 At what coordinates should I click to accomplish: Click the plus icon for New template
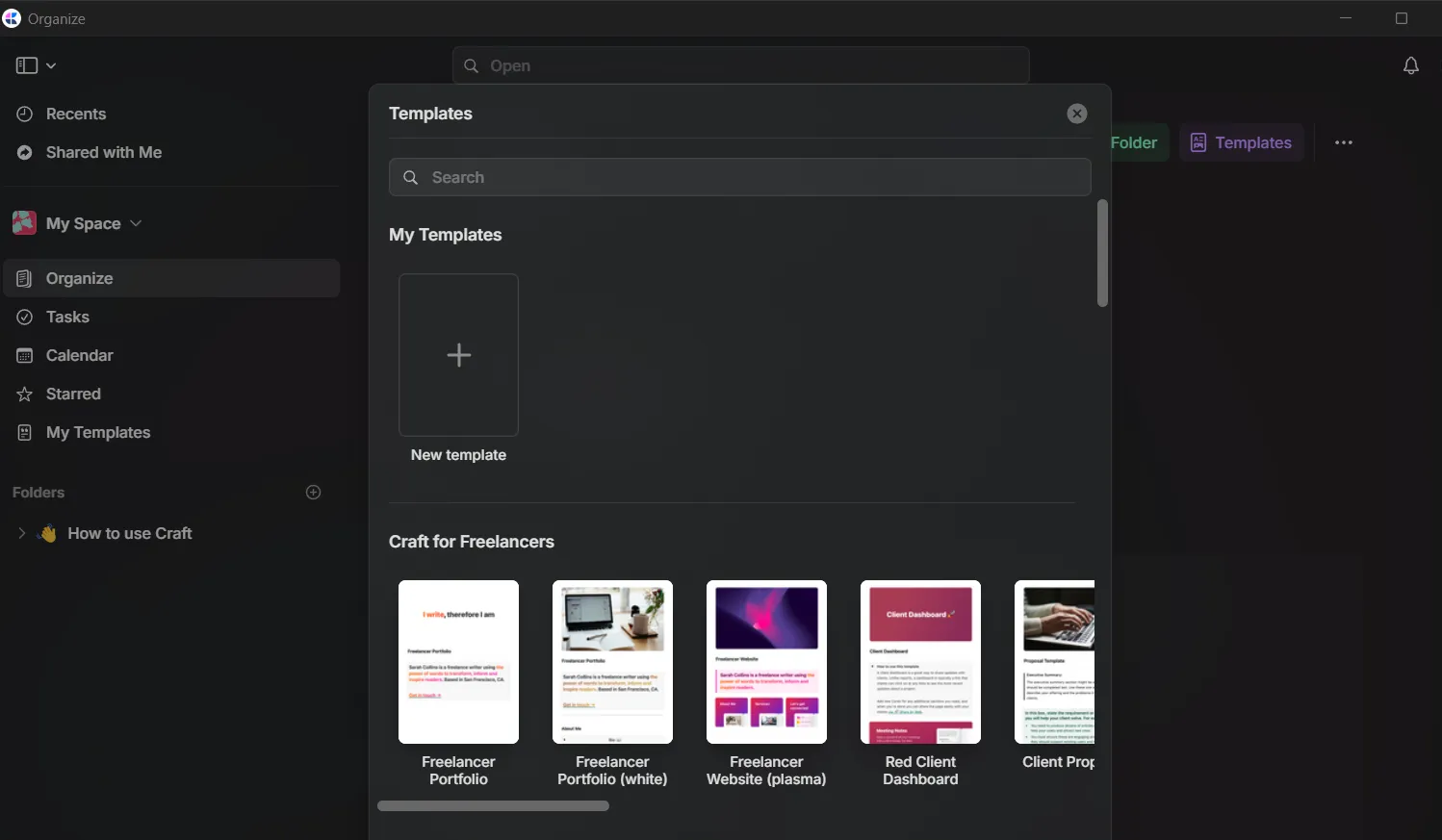point(458,355)
